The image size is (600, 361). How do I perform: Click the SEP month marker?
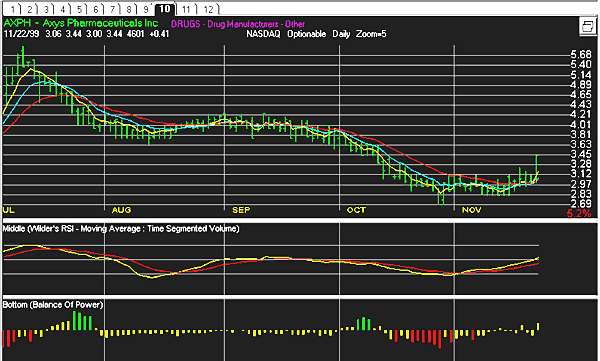[x=241, y=210]
